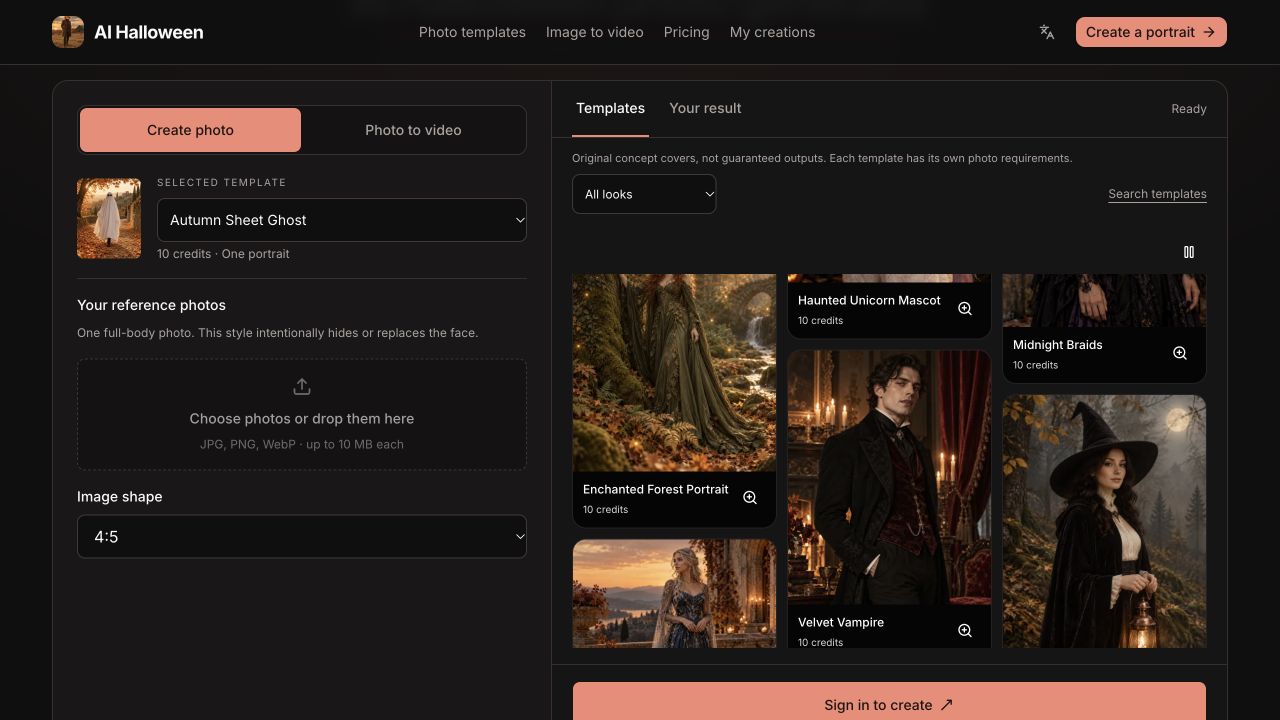This screenshot has height=720, width=1280.
Task: Open the Autumn Sheet Ghost template dropdown
Action: click(x=342, y=220)
